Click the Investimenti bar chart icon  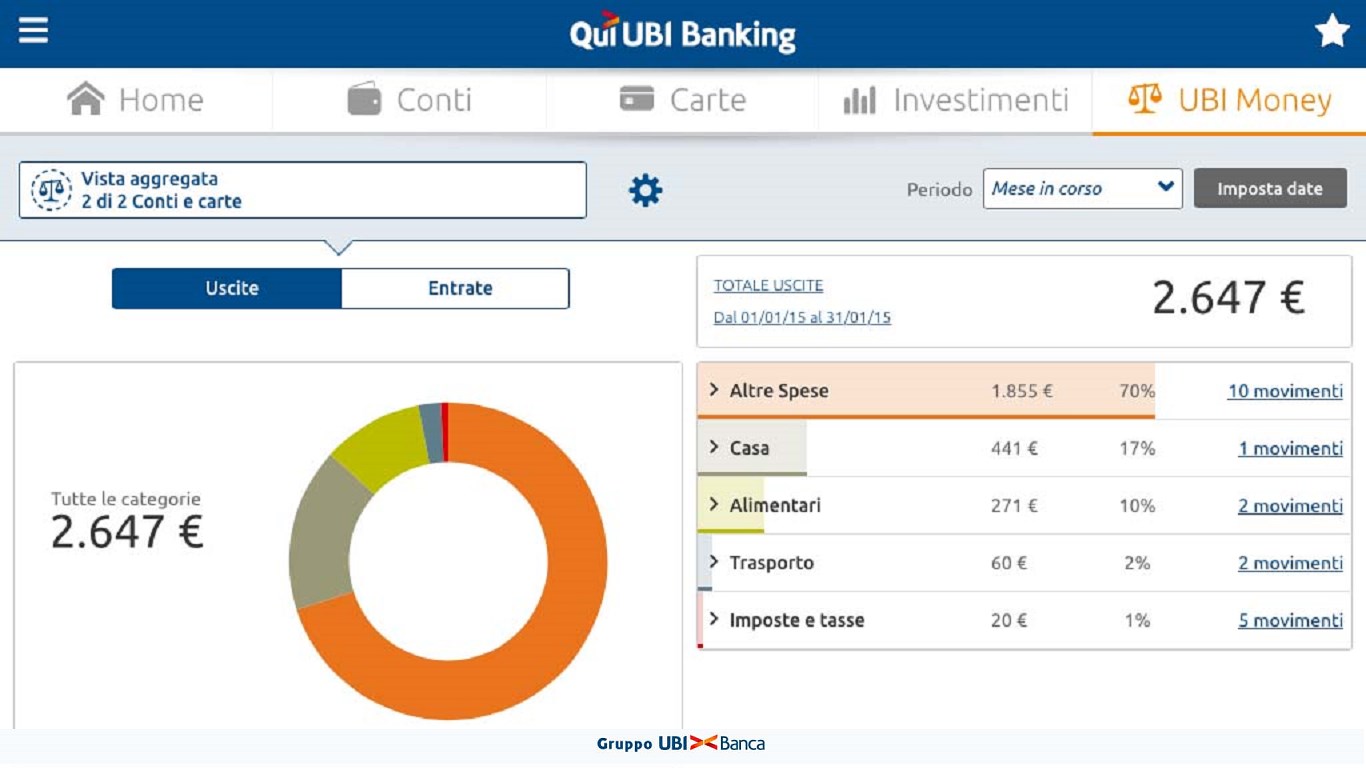click(x=859, y=100)
